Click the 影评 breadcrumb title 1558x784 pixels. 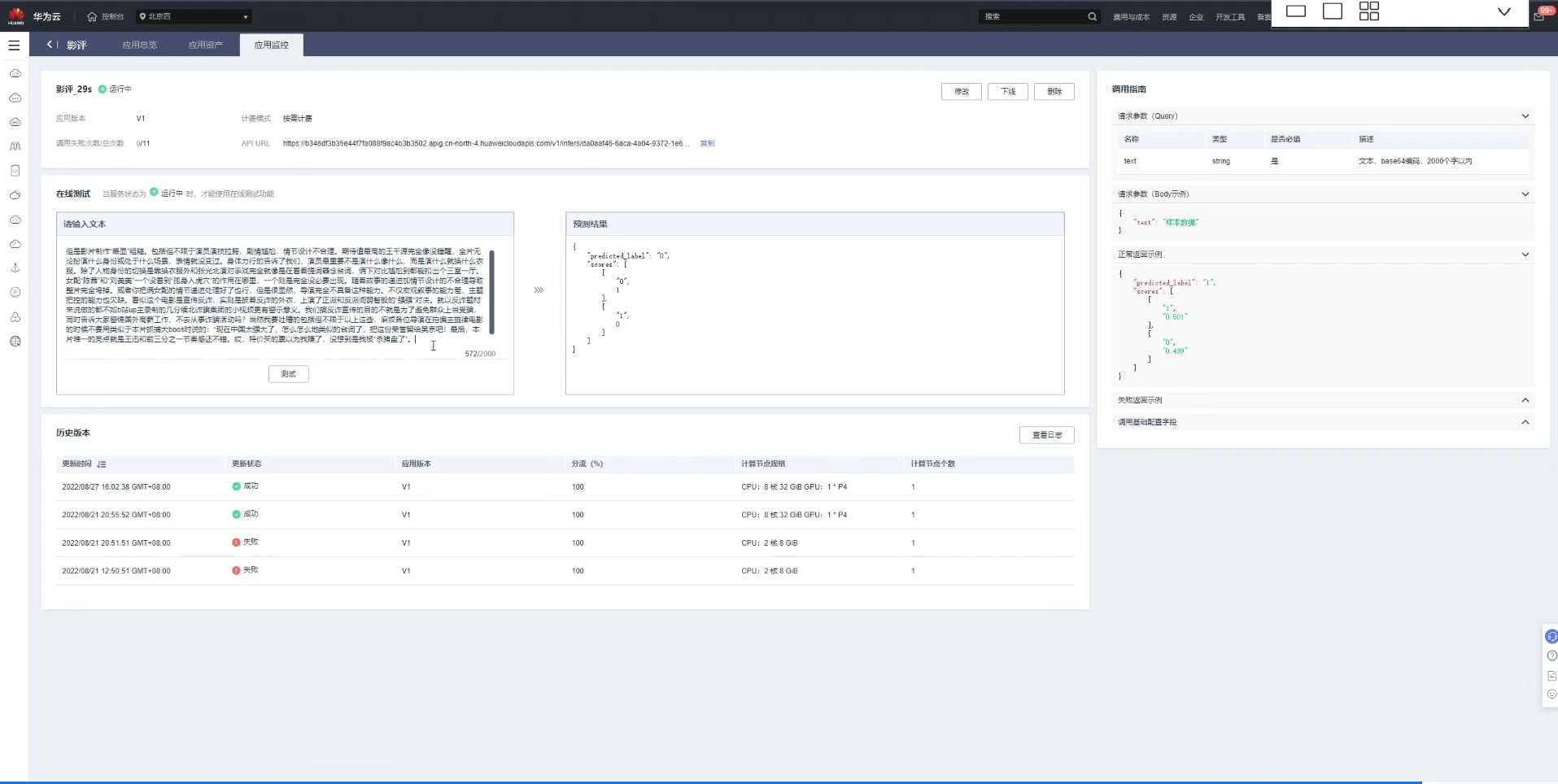tap(76, 46)
